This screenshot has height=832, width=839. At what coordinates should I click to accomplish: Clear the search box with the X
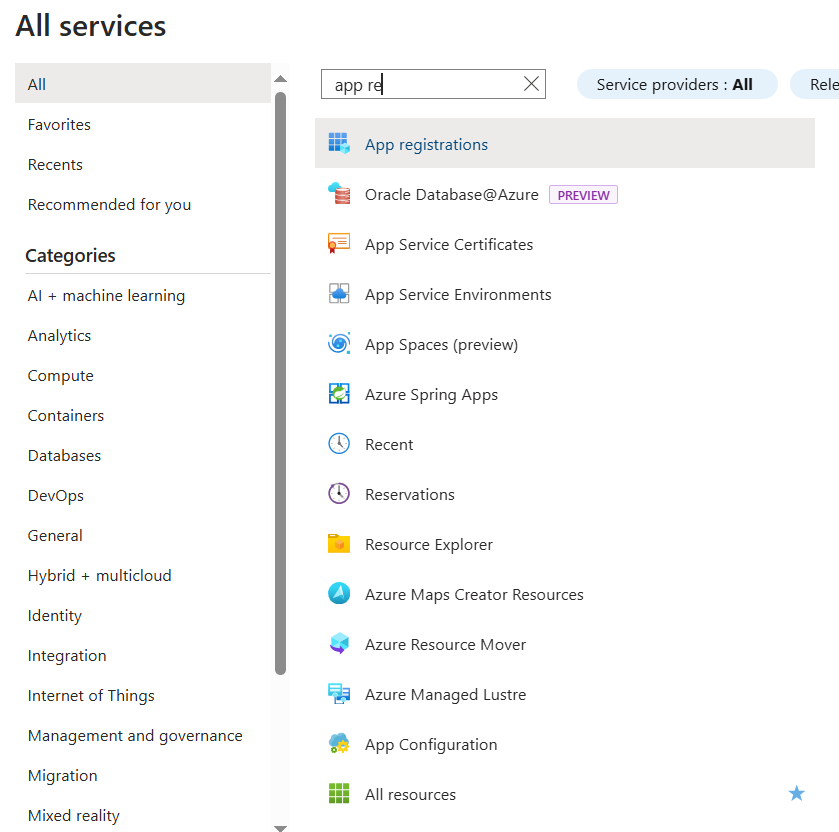point(531,84)
